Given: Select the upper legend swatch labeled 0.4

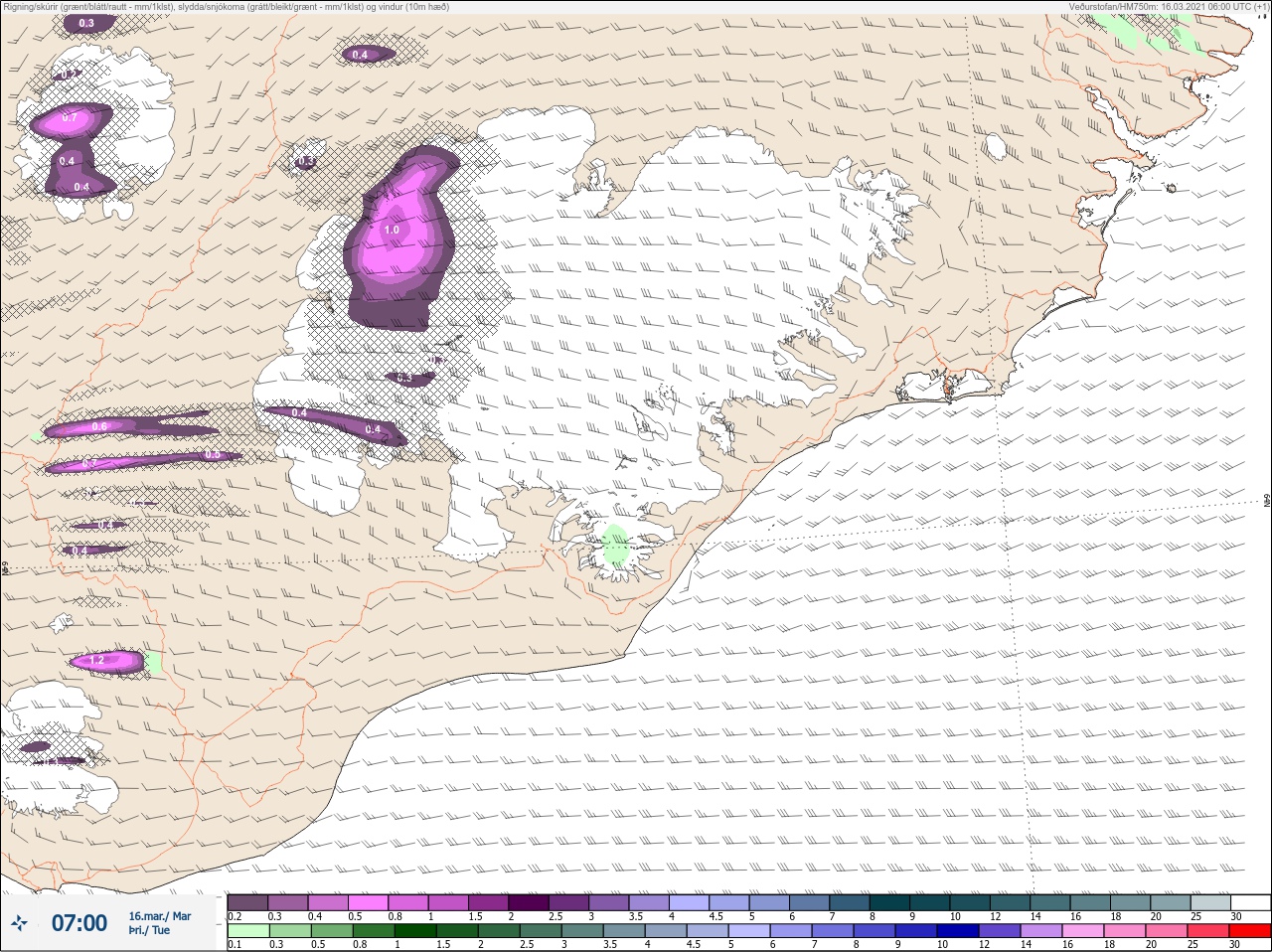Looking at the screenshot, I should click(329, 902).
